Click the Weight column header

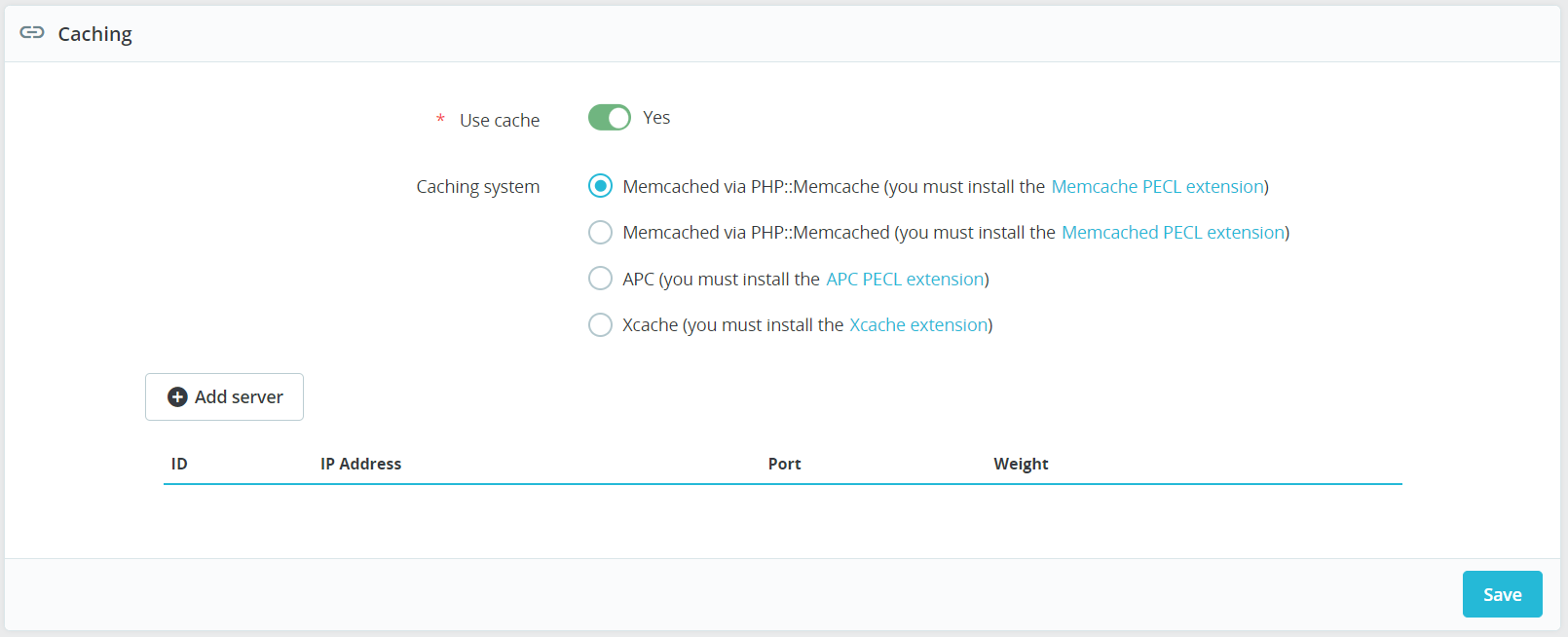[x=1021, y=465]
